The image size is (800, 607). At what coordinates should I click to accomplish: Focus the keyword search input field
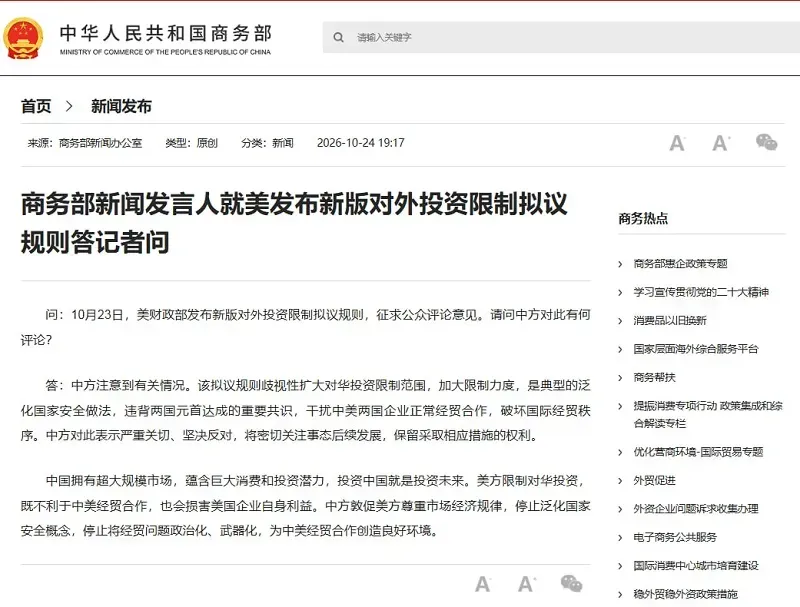(x=561, y=37)
